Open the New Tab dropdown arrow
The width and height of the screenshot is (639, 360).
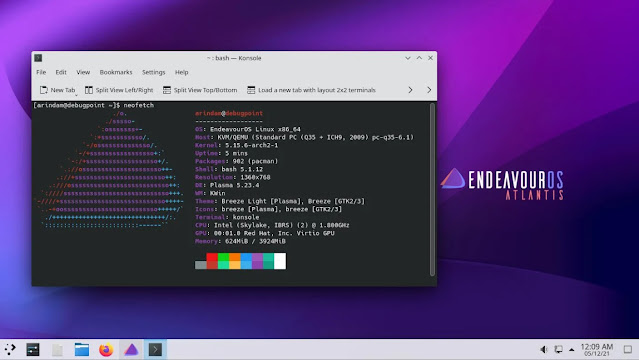76,95
